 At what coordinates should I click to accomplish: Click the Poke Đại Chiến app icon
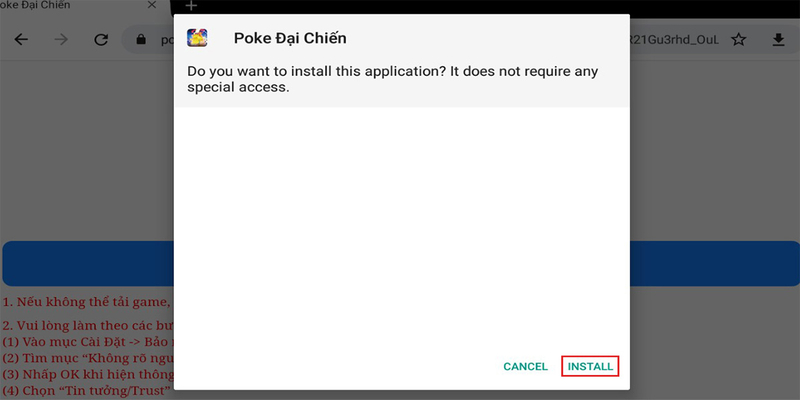[x=197, y=38]
